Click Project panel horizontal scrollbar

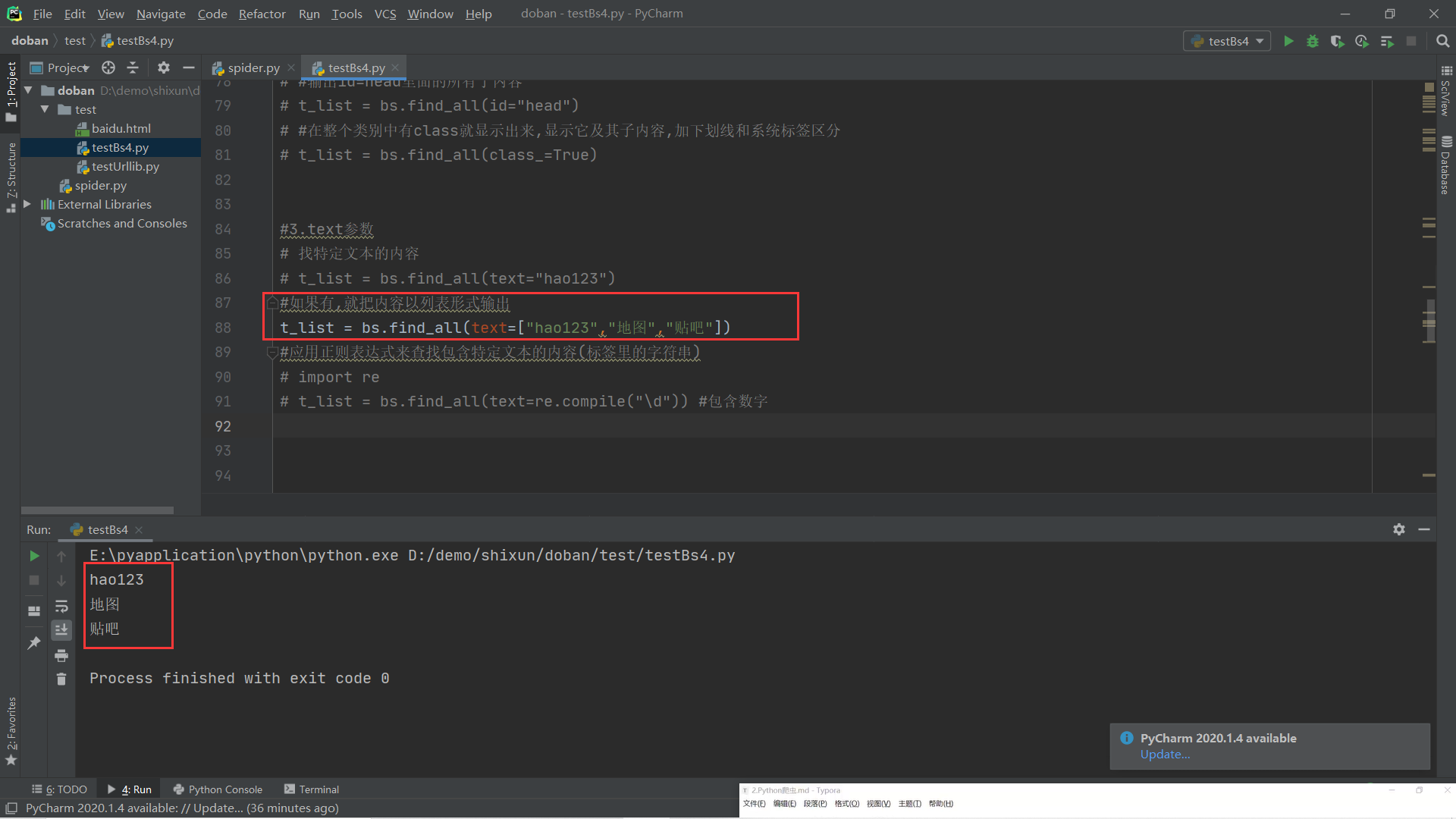[x=97, y=510]
